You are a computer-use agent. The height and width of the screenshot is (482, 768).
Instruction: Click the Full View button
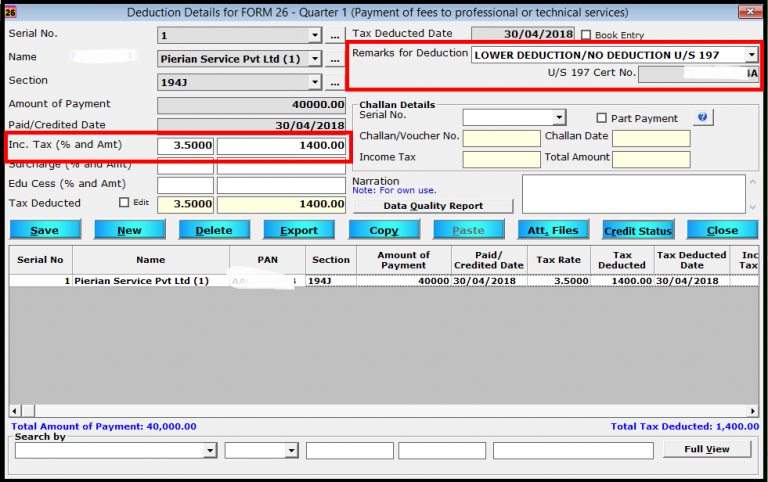[707, 449]
